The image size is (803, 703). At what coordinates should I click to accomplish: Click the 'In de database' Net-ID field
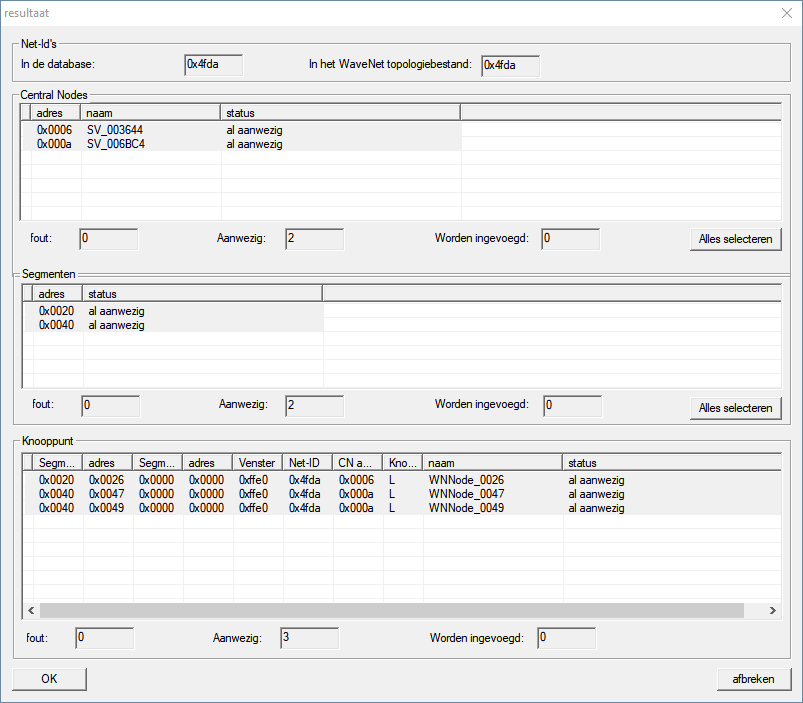pyautogui.click(x=213, y=66)
